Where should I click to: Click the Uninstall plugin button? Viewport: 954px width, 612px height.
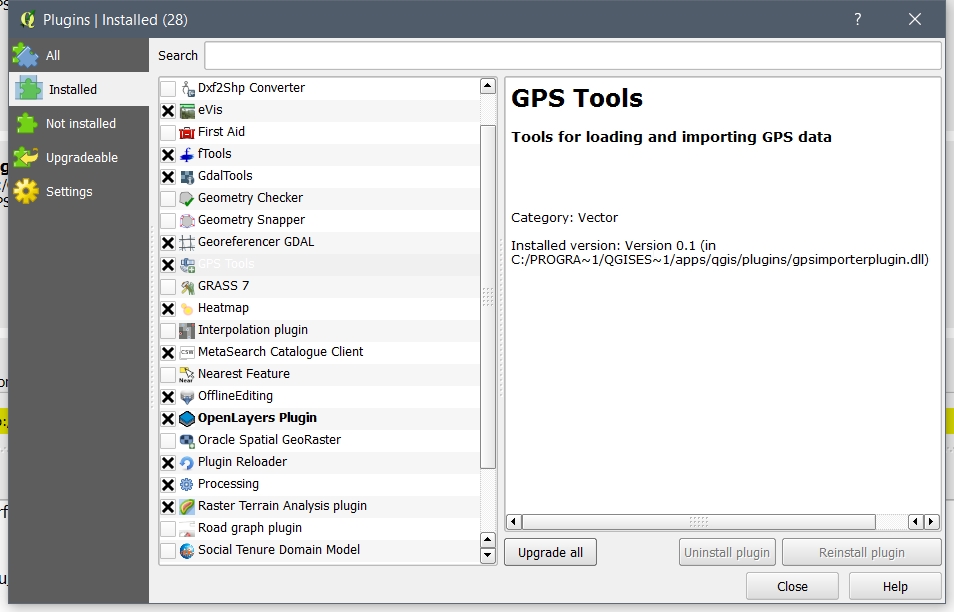pyautogui.click(x=727, y=552)
